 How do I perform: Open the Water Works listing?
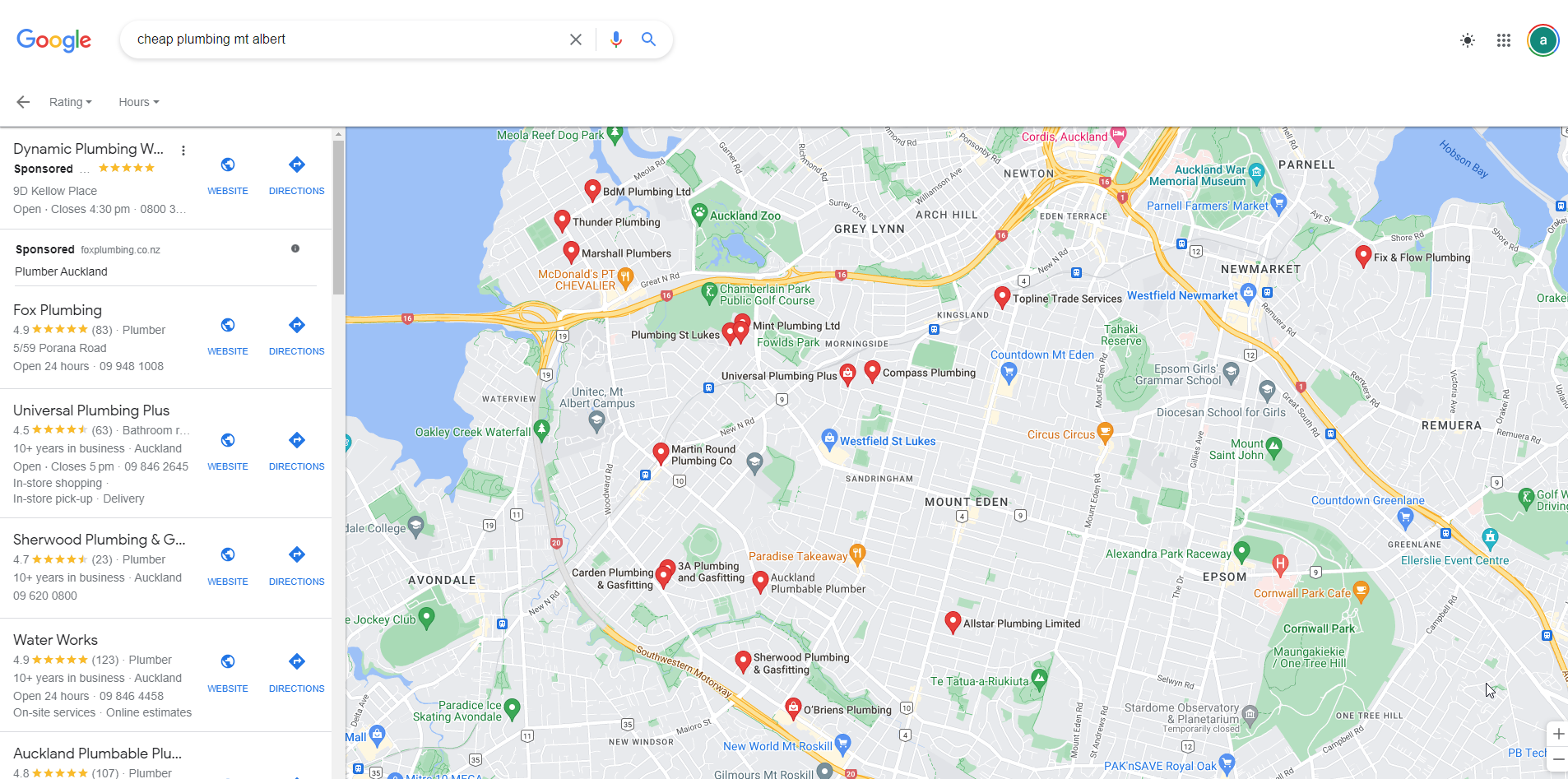coord(55,640)
